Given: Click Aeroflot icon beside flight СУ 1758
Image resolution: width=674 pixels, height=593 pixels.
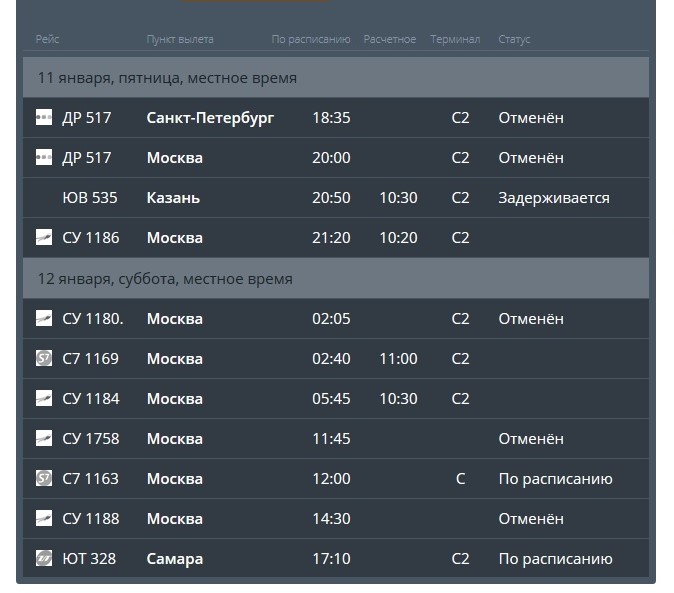Looking at the screenshot, I should [x=44, y=438].
